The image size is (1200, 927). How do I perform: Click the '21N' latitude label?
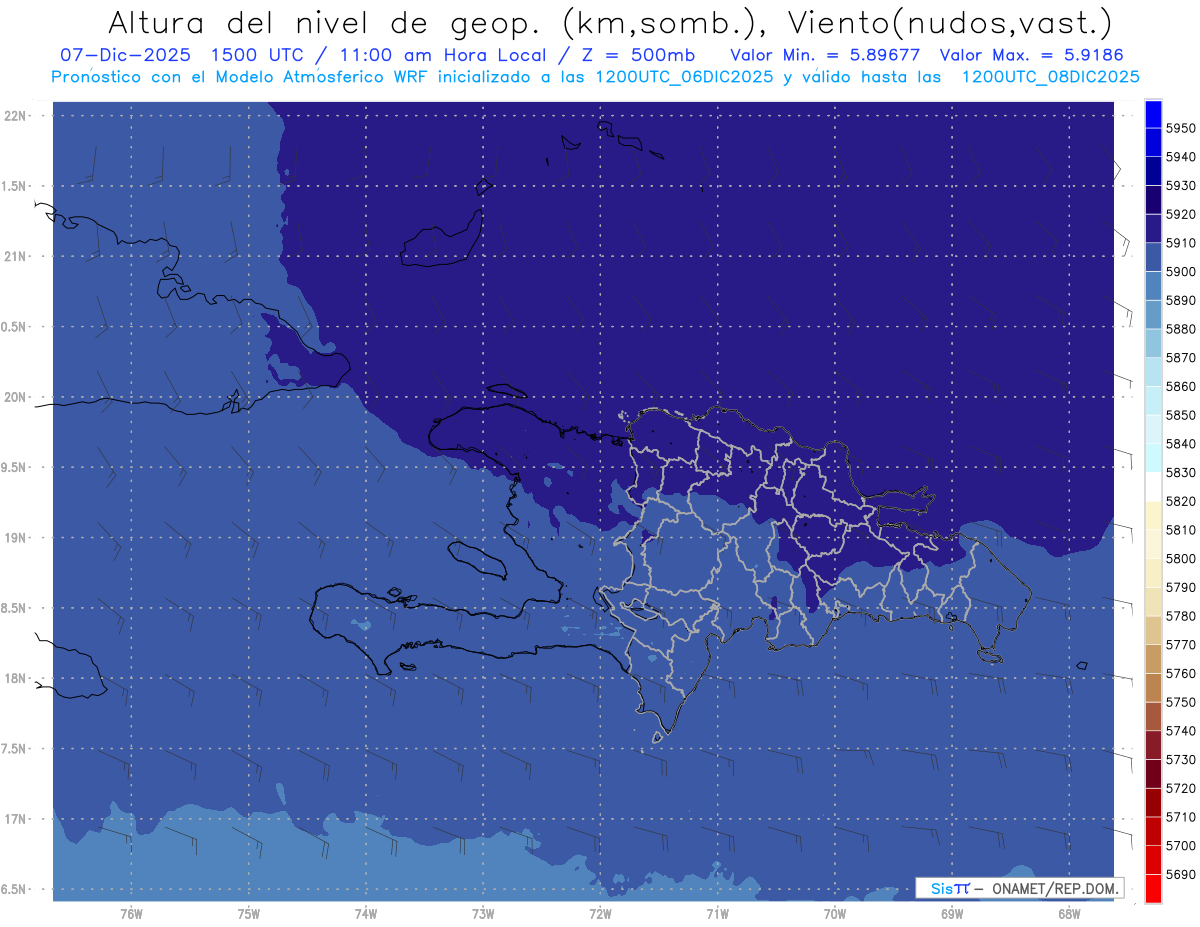tap(16, 257)
